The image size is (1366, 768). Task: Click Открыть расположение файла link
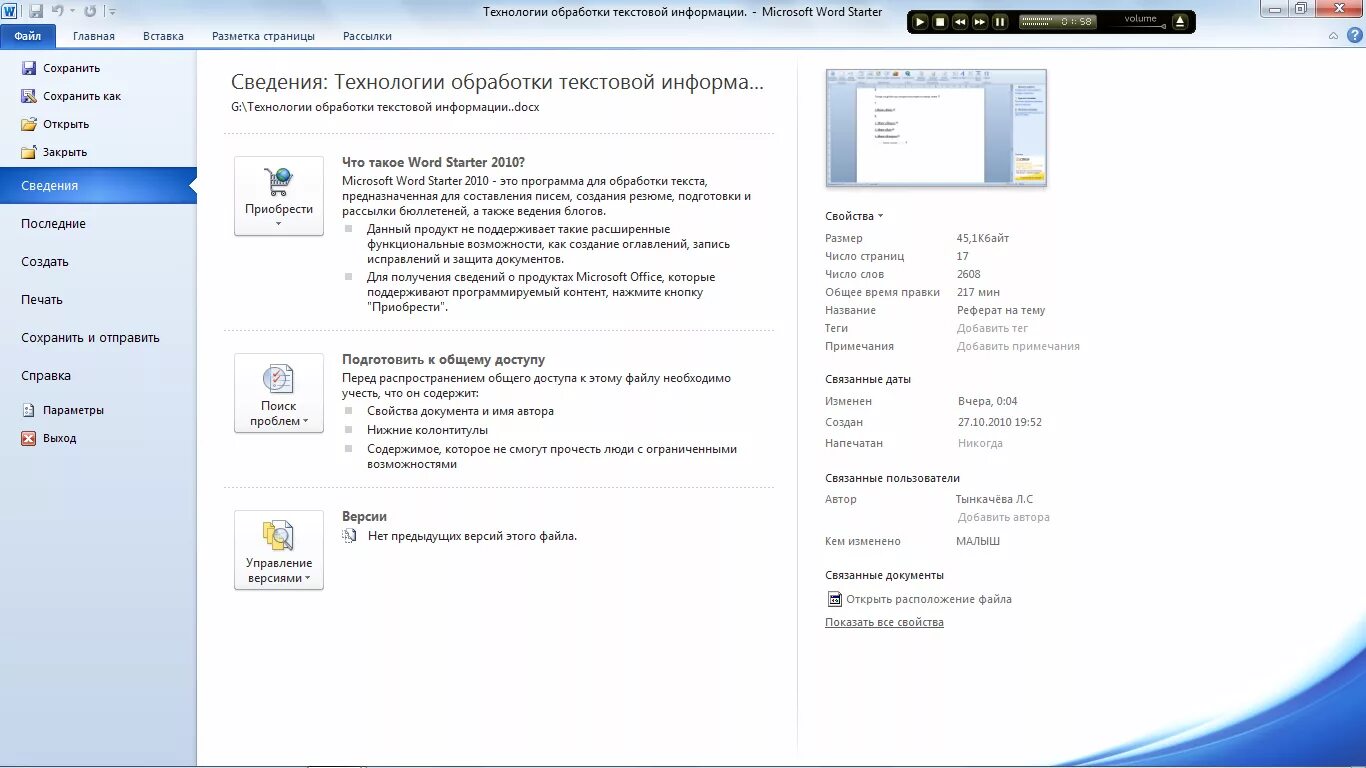click(x=929, y=599)
